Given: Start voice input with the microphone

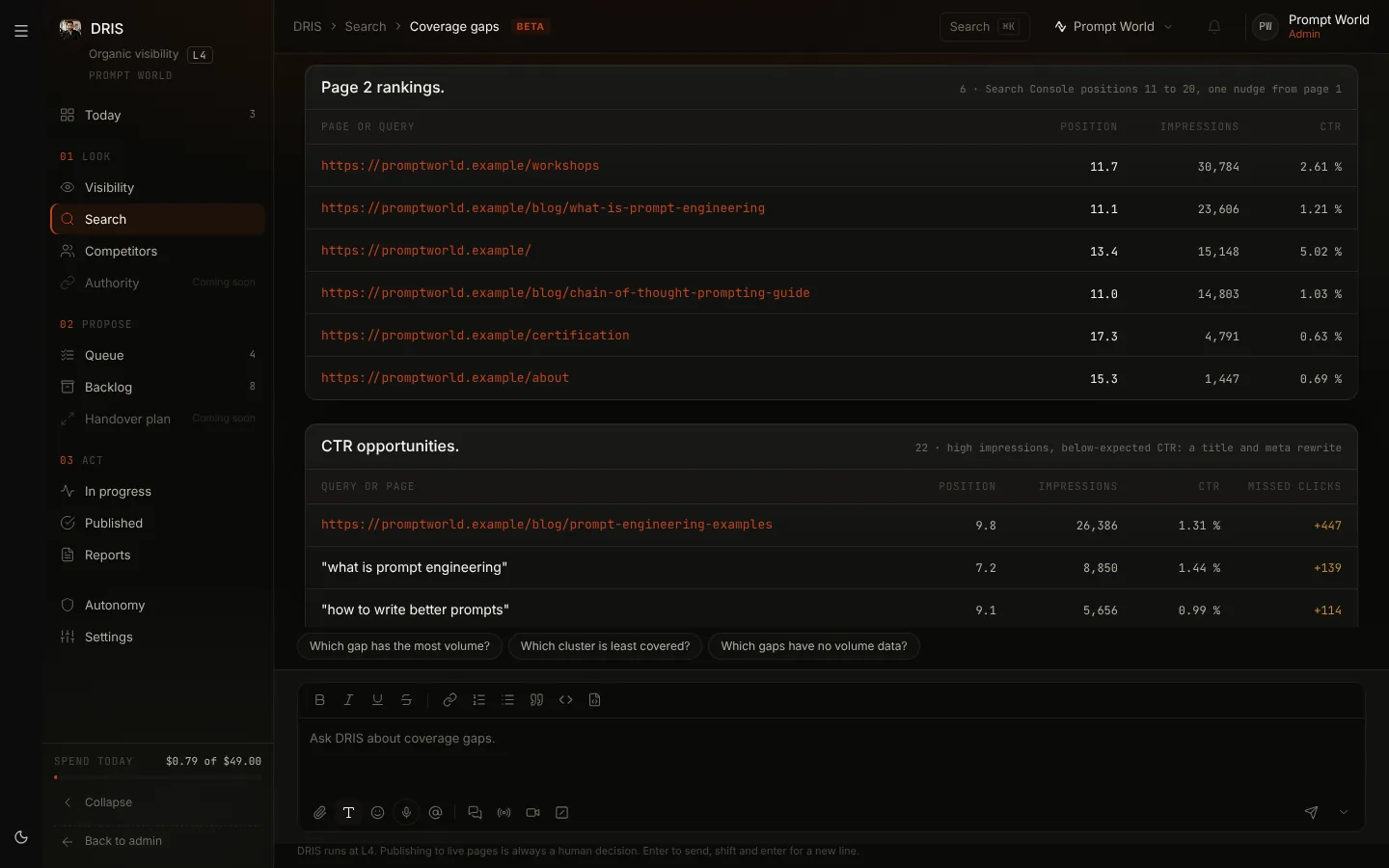Looking at the screenshot, I should [407, 813].
